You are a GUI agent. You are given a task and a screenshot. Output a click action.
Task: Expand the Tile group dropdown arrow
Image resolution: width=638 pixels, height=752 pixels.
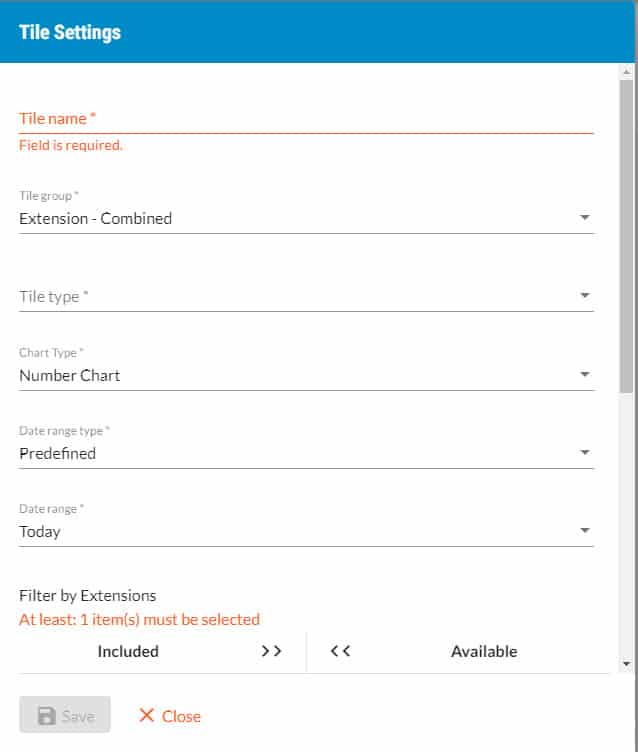[585, 218]
